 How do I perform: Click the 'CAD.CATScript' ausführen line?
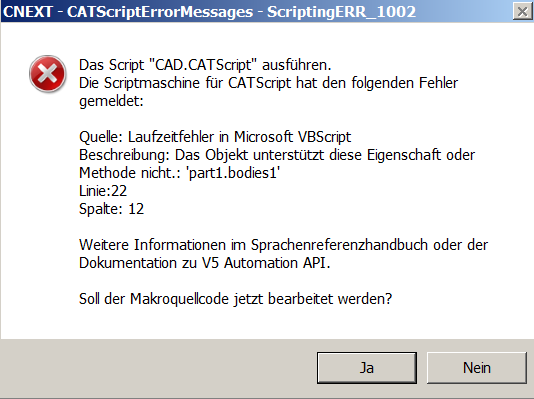(205, 65)
